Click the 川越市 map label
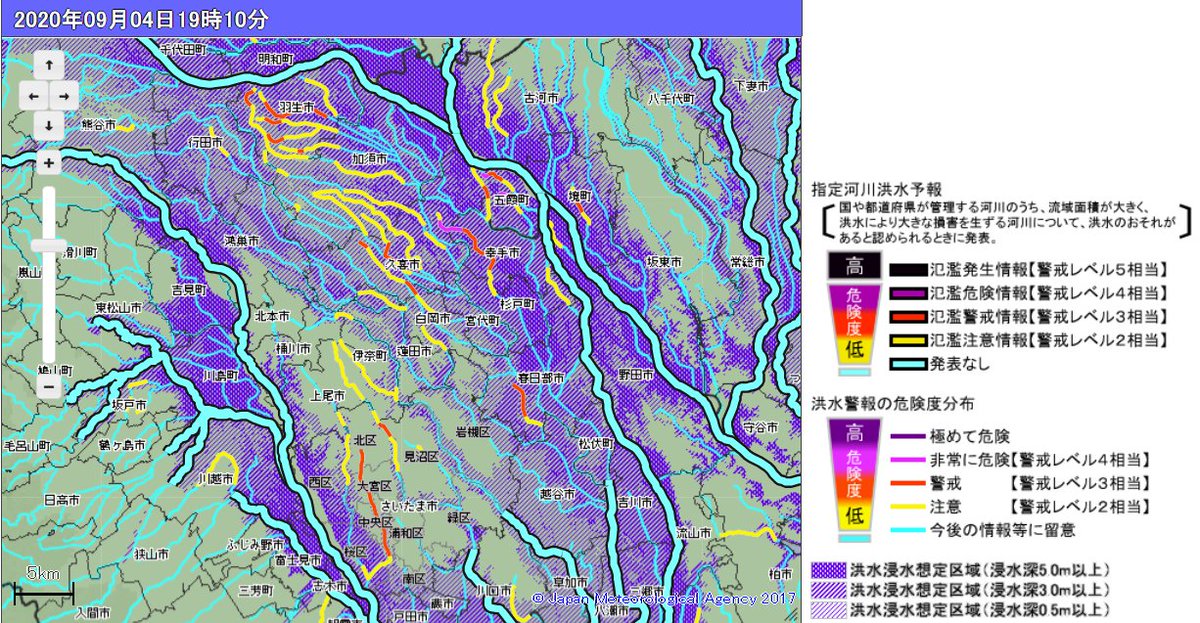Screen dimensions: 1200x623 pos(215,480)
